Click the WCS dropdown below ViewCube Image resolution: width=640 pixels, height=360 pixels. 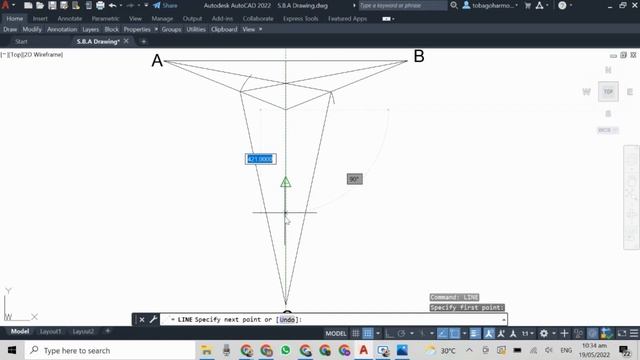point(608,130)
